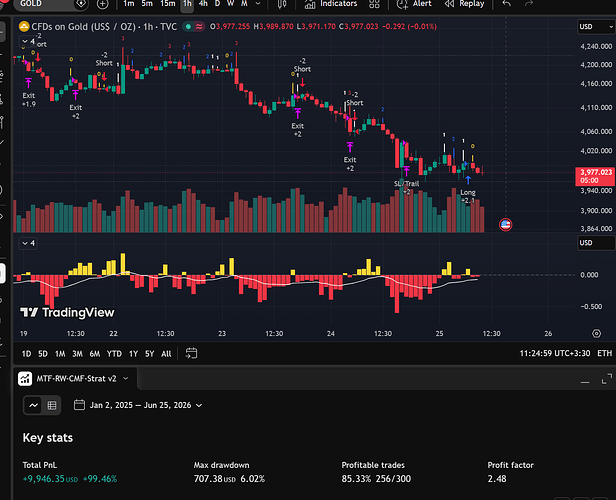The width and height of the screenshot is (616, 500).
Task: Set range to 1Y
Action: coord(134,354)
